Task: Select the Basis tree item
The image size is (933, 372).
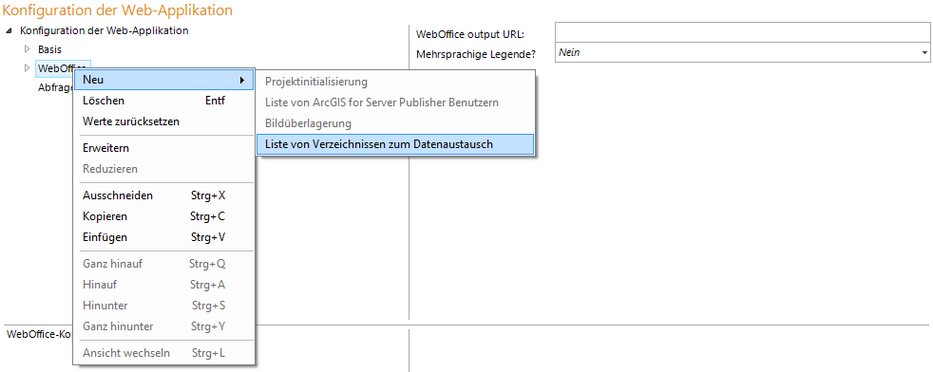Action: coord(50,49)
